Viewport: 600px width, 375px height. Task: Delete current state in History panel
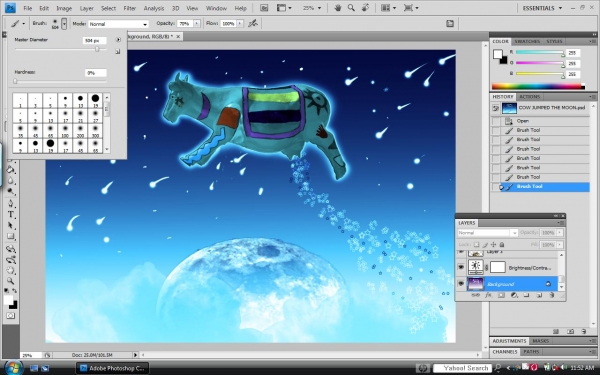583,331
